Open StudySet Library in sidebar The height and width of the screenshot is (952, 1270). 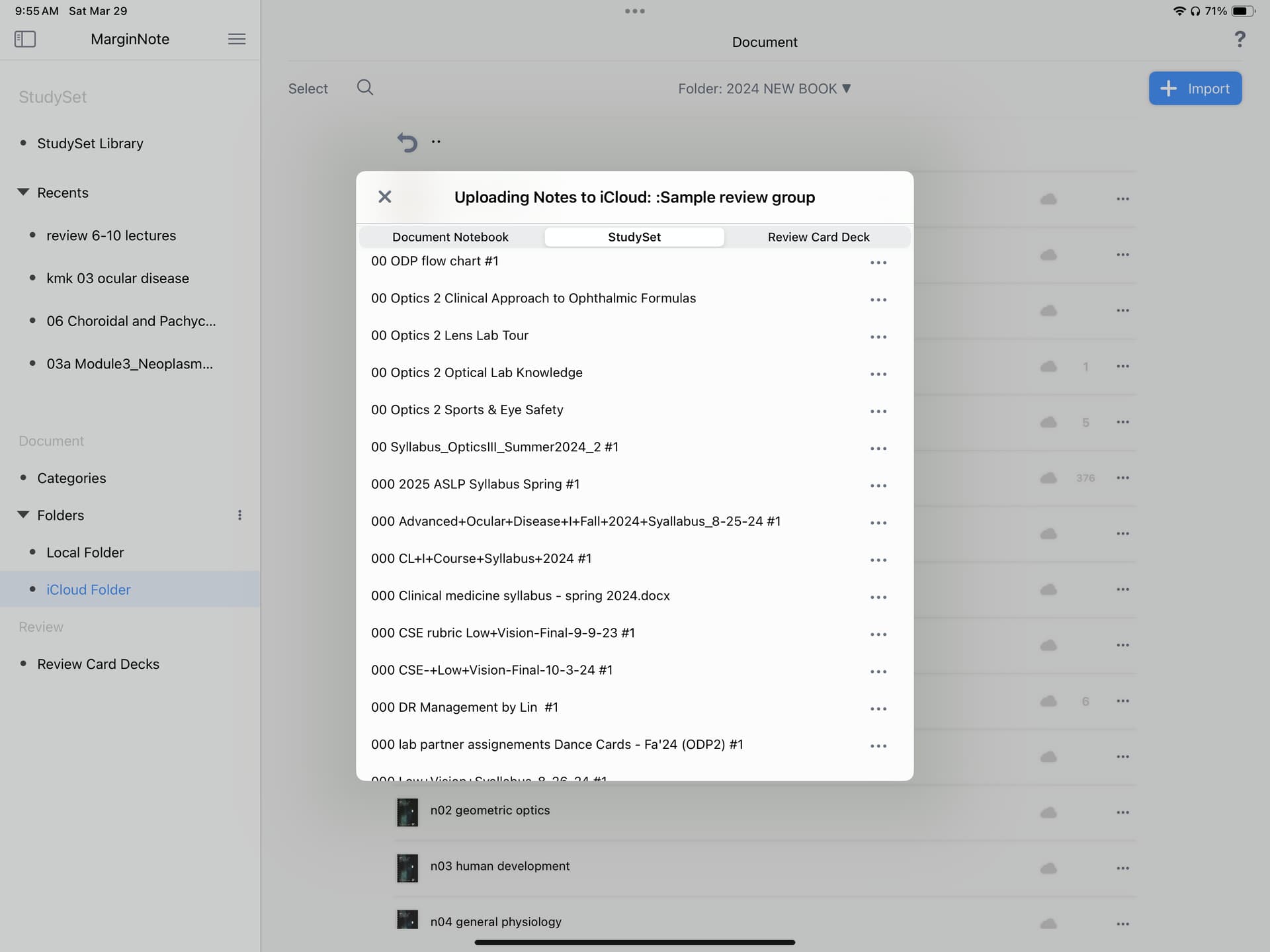pos(90,144)
